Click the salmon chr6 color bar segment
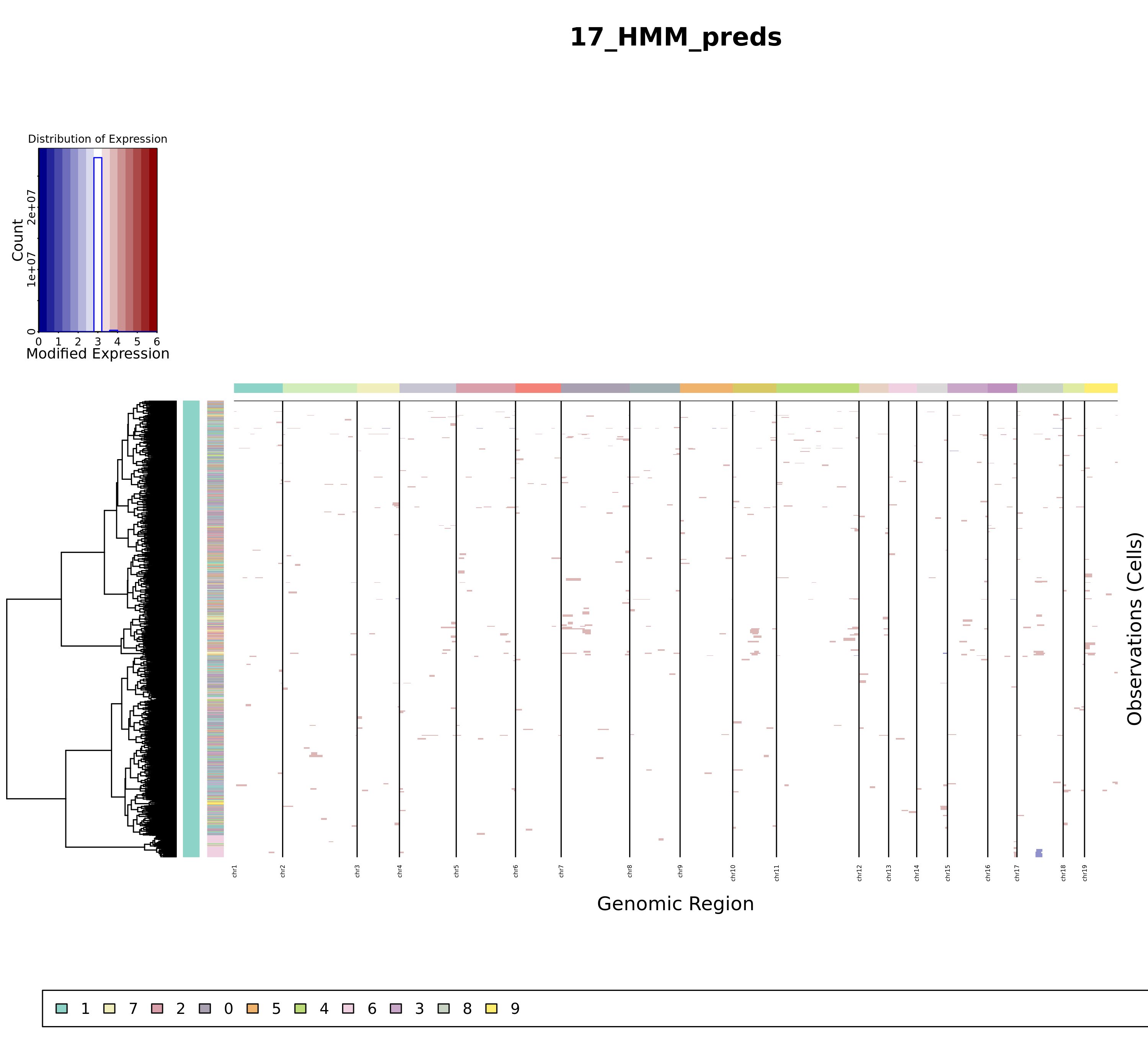 [538, 388]
